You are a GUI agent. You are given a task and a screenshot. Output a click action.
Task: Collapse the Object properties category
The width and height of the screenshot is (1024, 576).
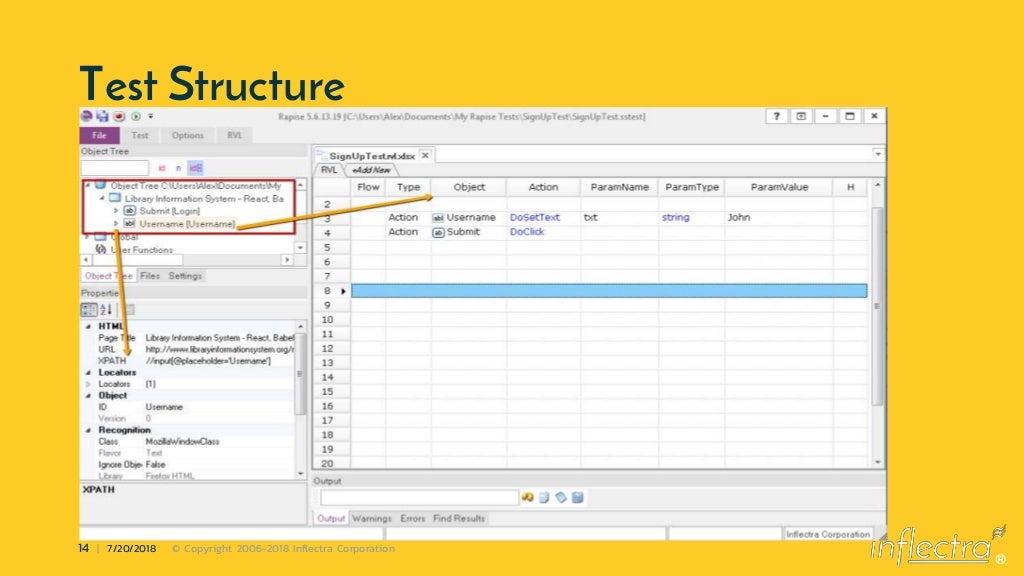click(x=88, y=395)
